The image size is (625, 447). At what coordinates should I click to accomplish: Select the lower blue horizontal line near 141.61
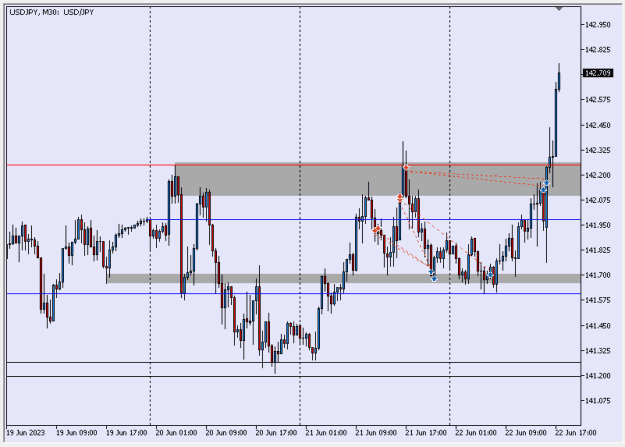pyautogui.click(x=294, y=293)
